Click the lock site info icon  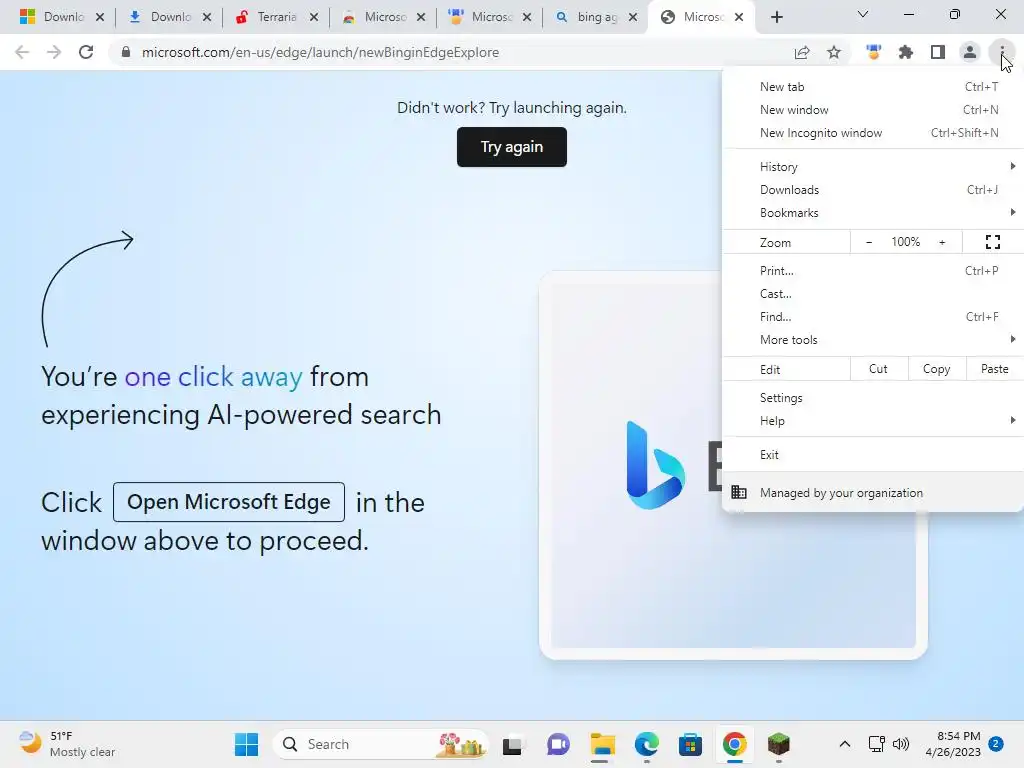(126, 52)
